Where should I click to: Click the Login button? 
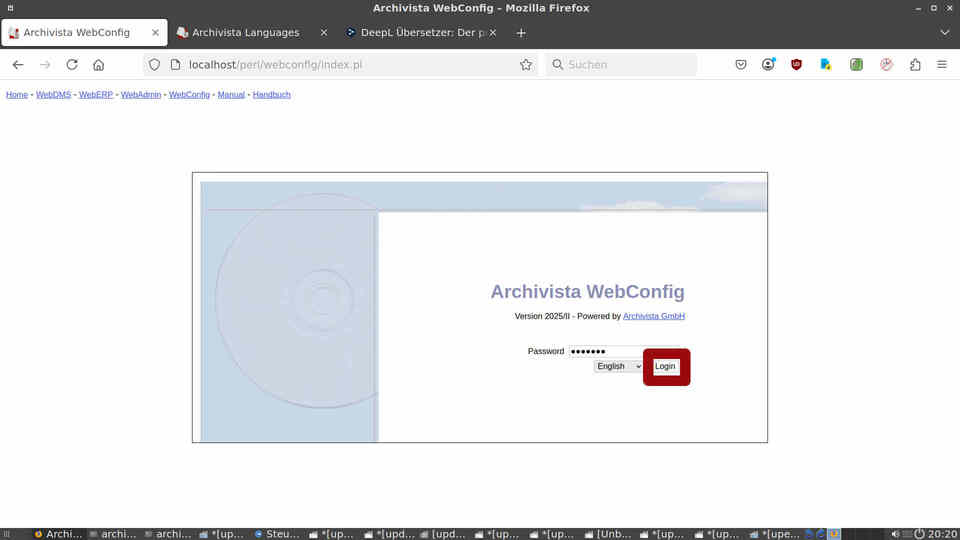pyautogui.click(x=665, y=366)
